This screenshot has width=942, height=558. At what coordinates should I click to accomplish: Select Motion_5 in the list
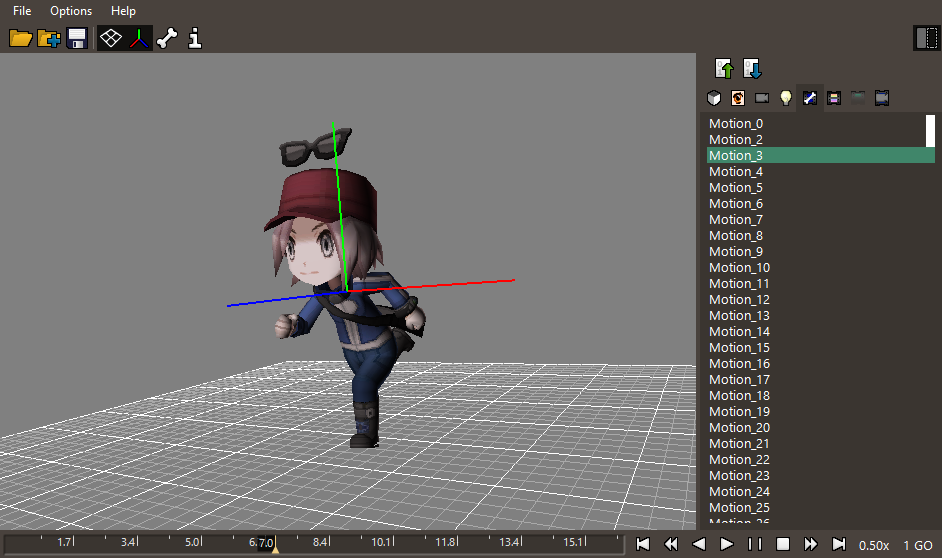click(x=821, y=187)
